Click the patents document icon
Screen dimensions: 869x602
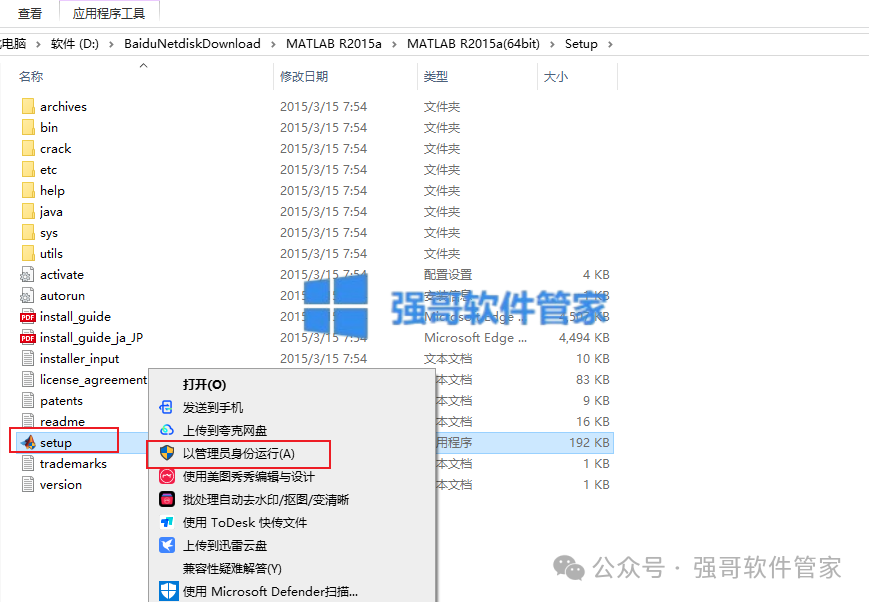coord(28,401)
